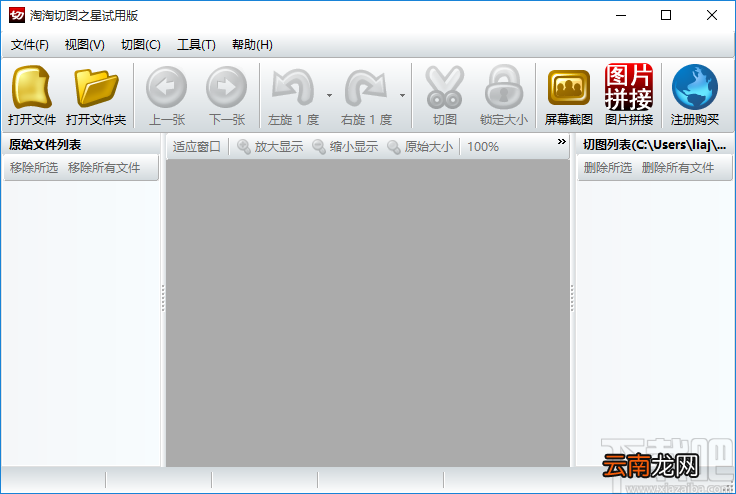Image resolution: width=736 pixels, height=494 pixels.
Task: Click Register/Buy (注册购买) globe icon
Action: pos(695,95)
